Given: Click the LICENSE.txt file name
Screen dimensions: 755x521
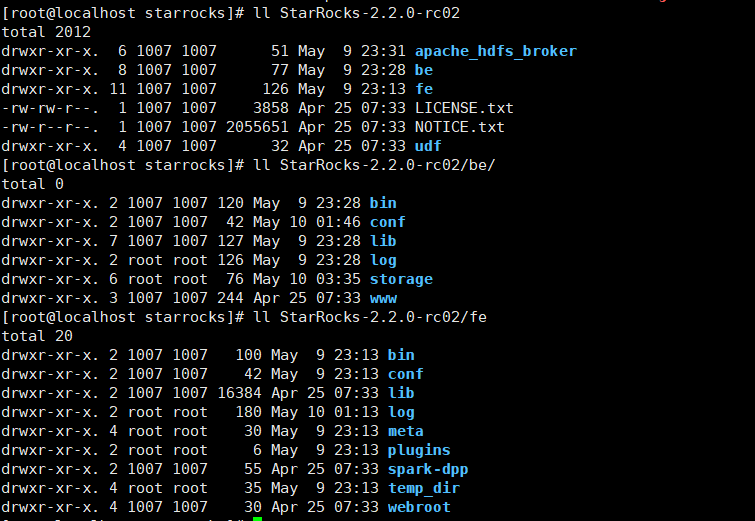Looking at the screenshot, I should pyautogui.click(x=464, y=108).
